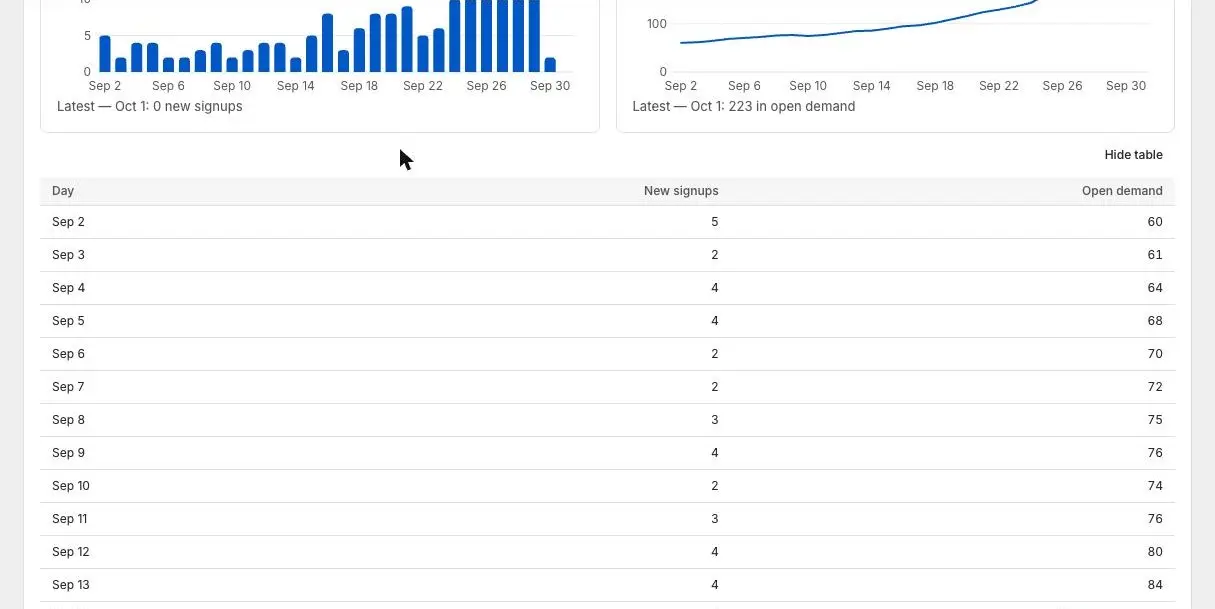The image size is (1215, 609).
Task: Select the Day column header
Action: pyautogui.click(x=63, y=191)
